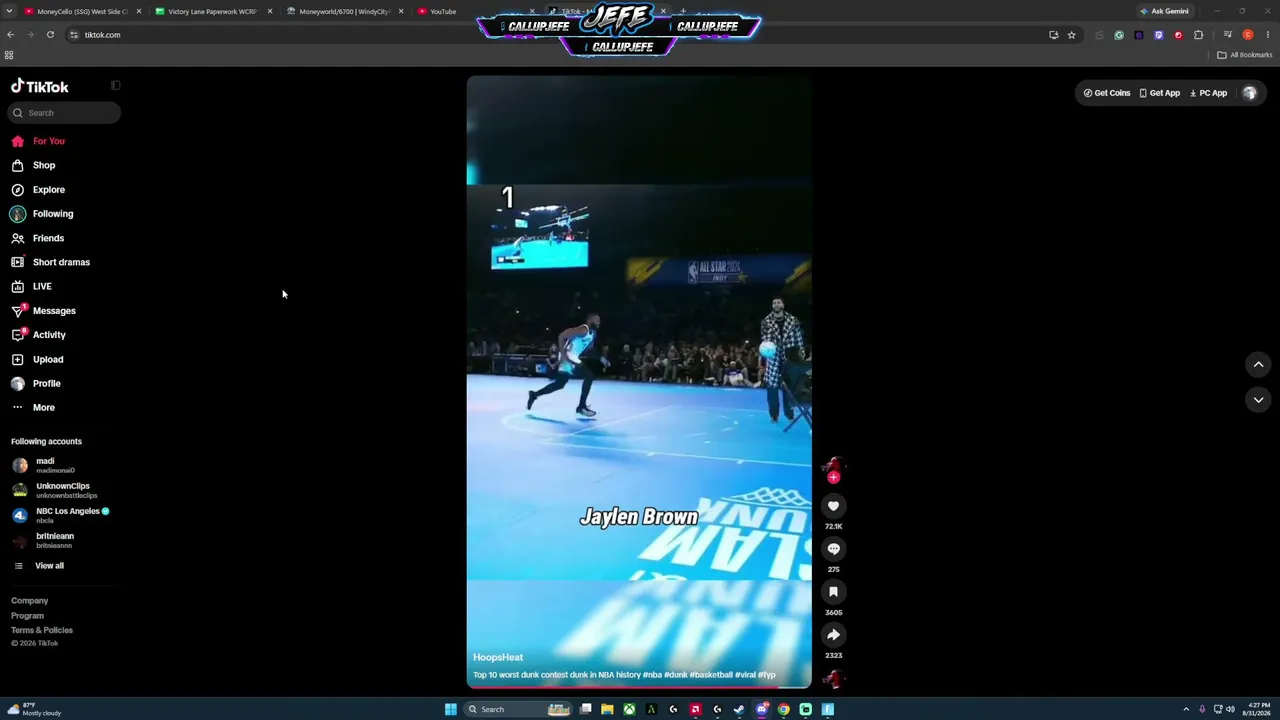Show hidden system tray icons
Screen dimensions: 1280x720
1186,710
